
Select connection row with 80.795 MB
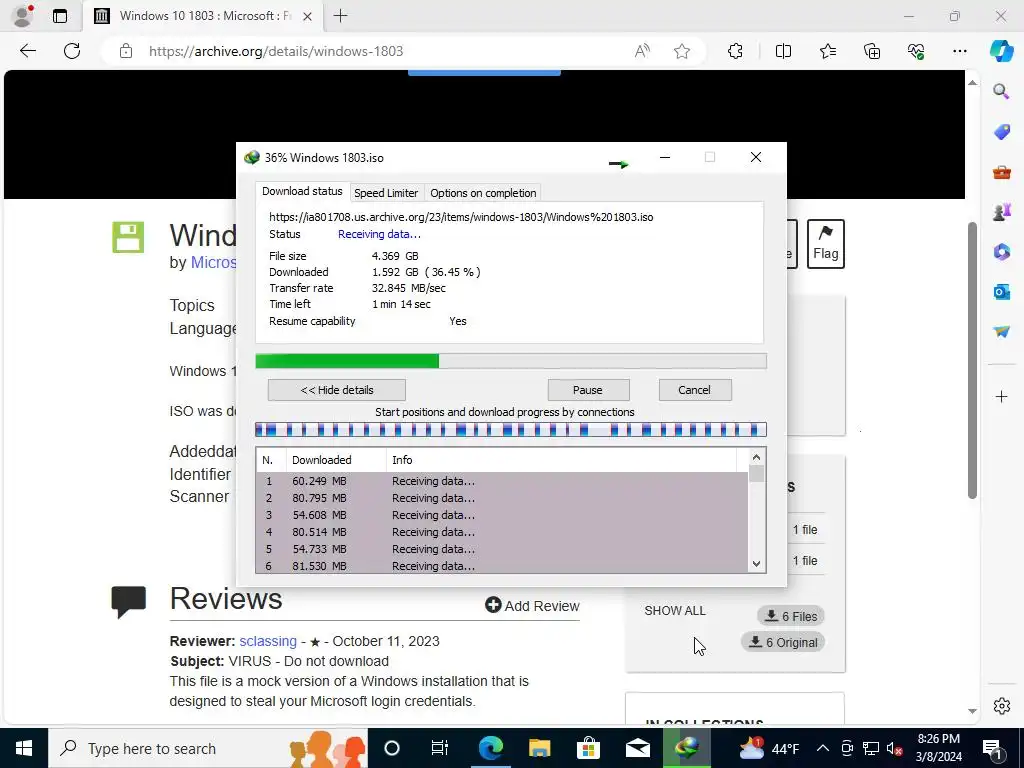point(502,498)
